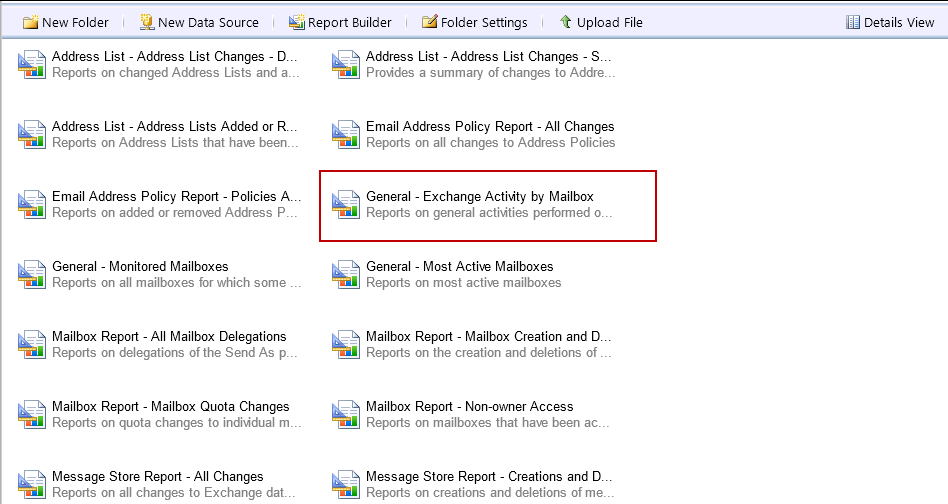Viewport: 948px width, 504px height.
Task: Click the Upload File arrow icon
Action: click(565, 22)
